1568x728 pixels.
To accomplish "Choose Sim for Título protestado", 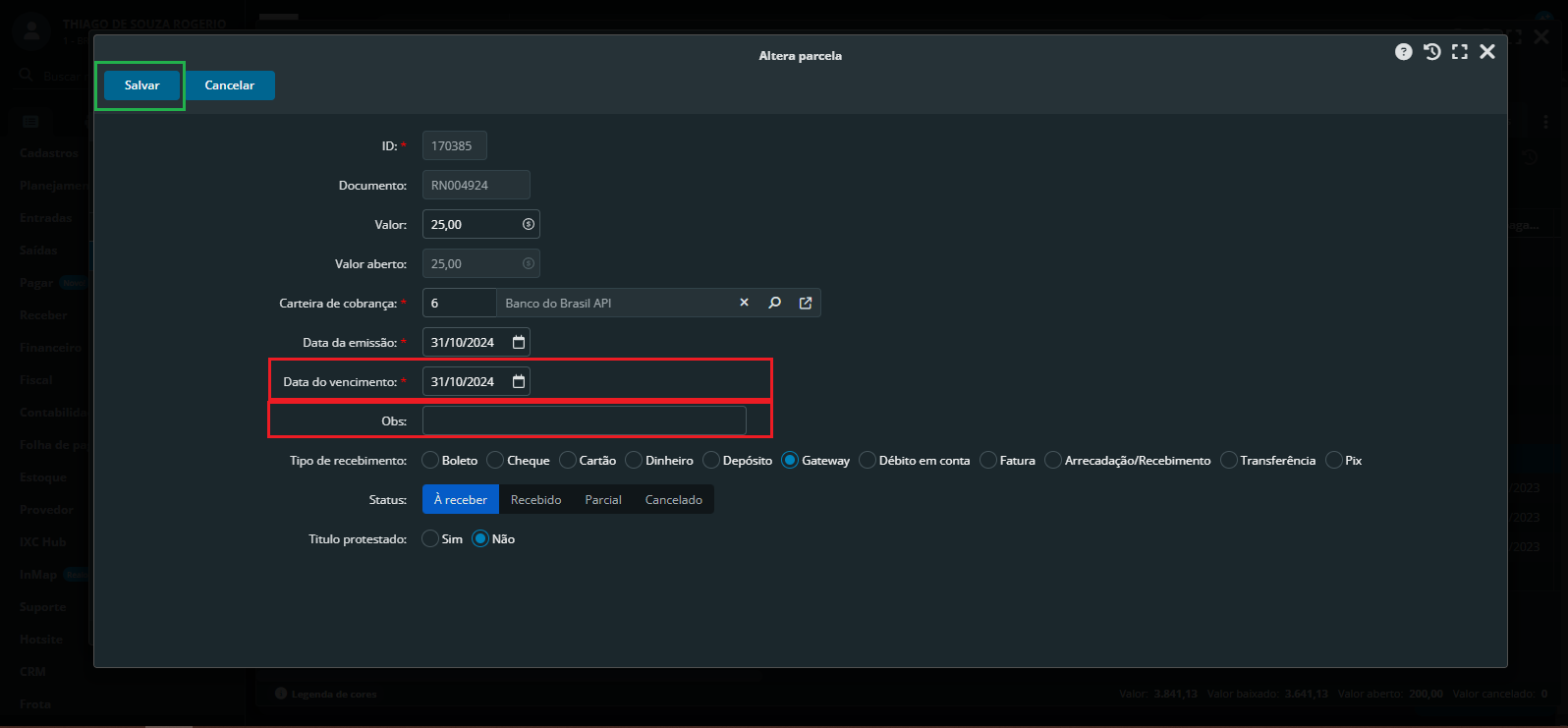I will (x=430, y=538).
